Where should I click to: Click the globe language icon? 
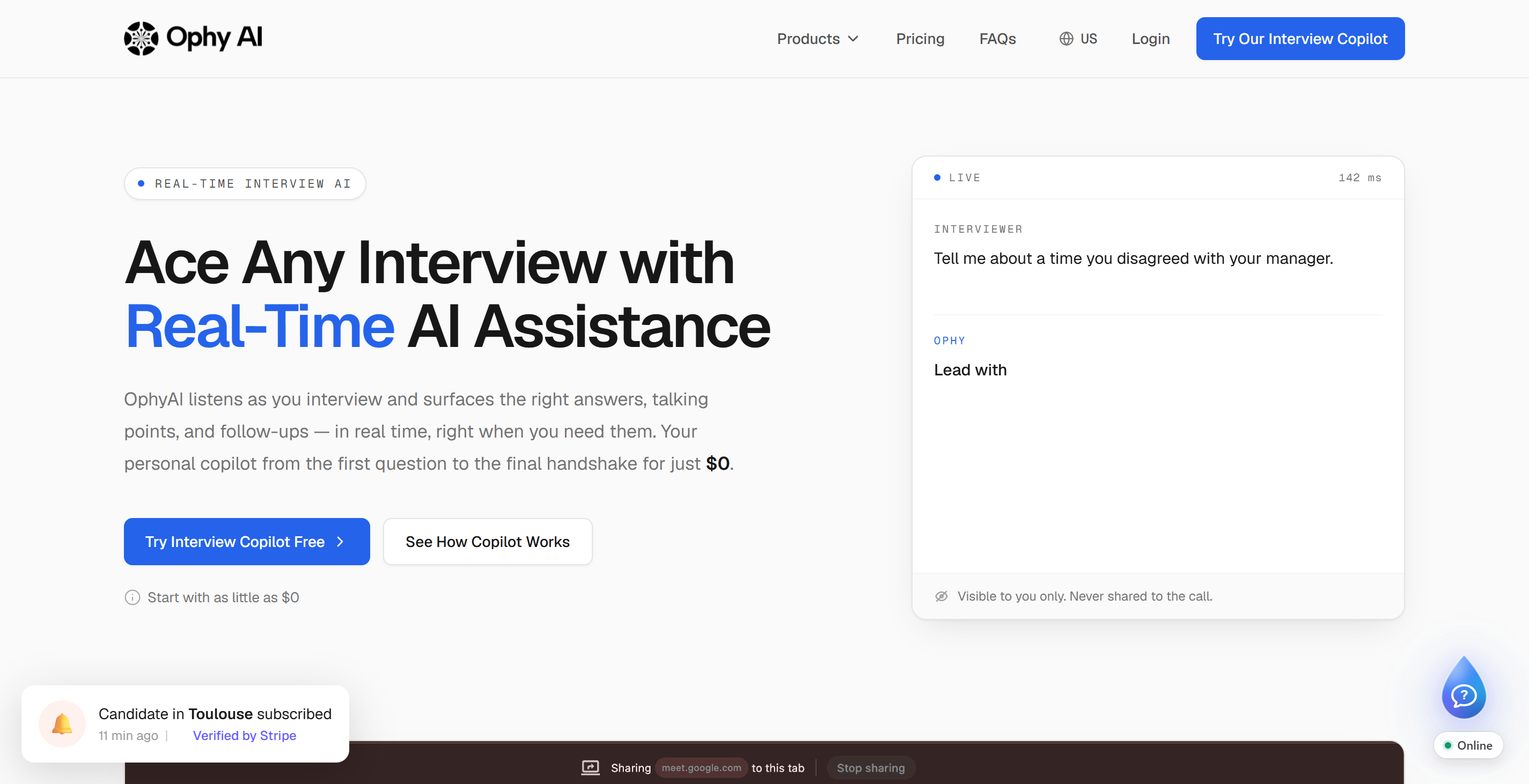[1066, 39]
